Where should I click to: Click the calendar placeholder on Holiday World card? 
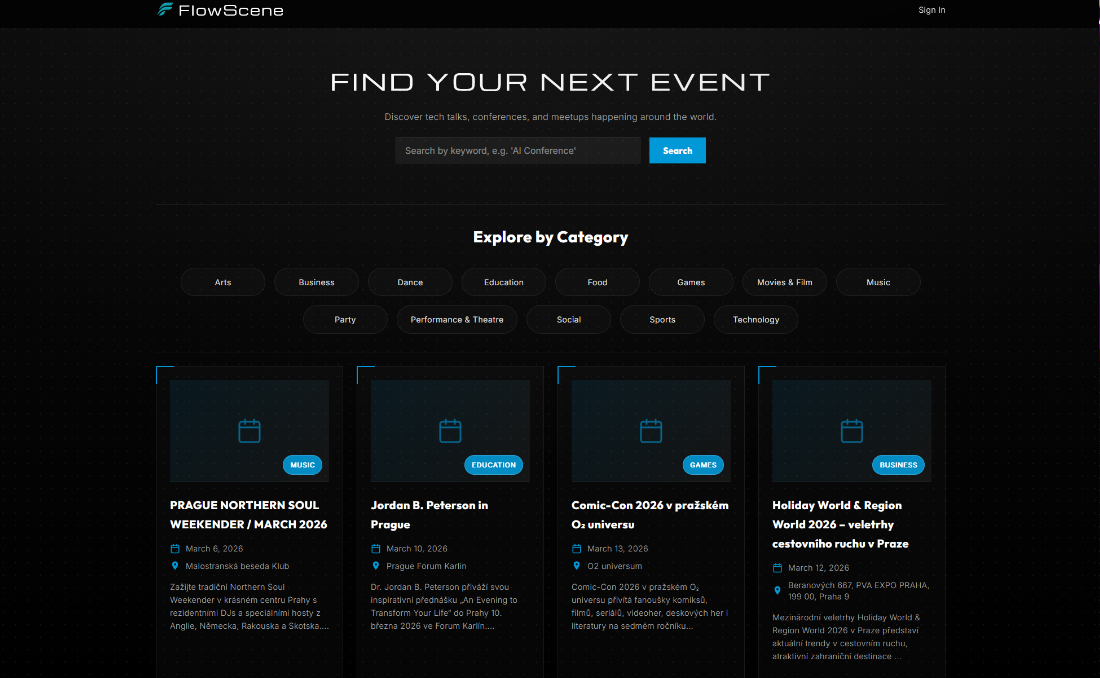pos(852,431)
